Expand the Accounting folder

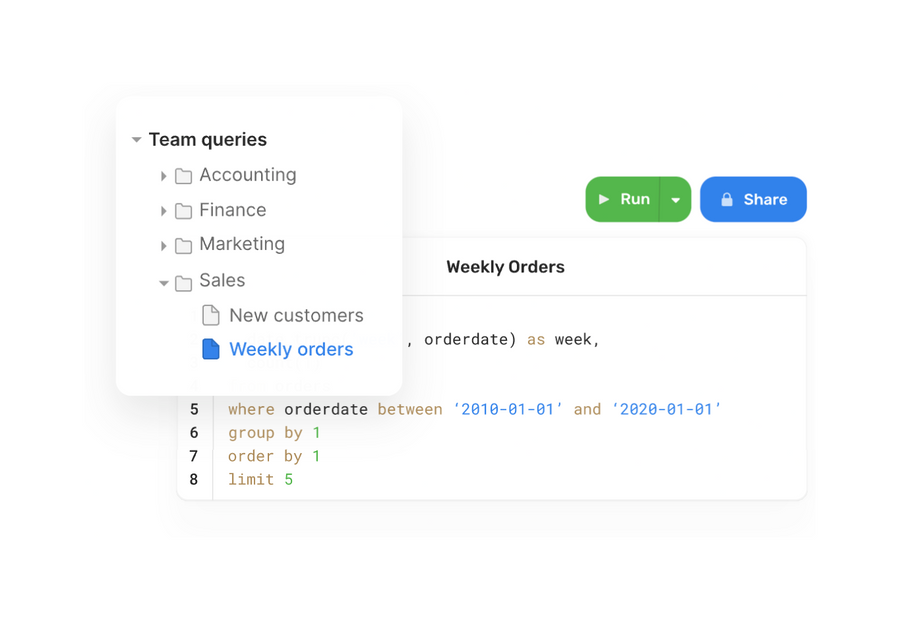tap(164, 175)
